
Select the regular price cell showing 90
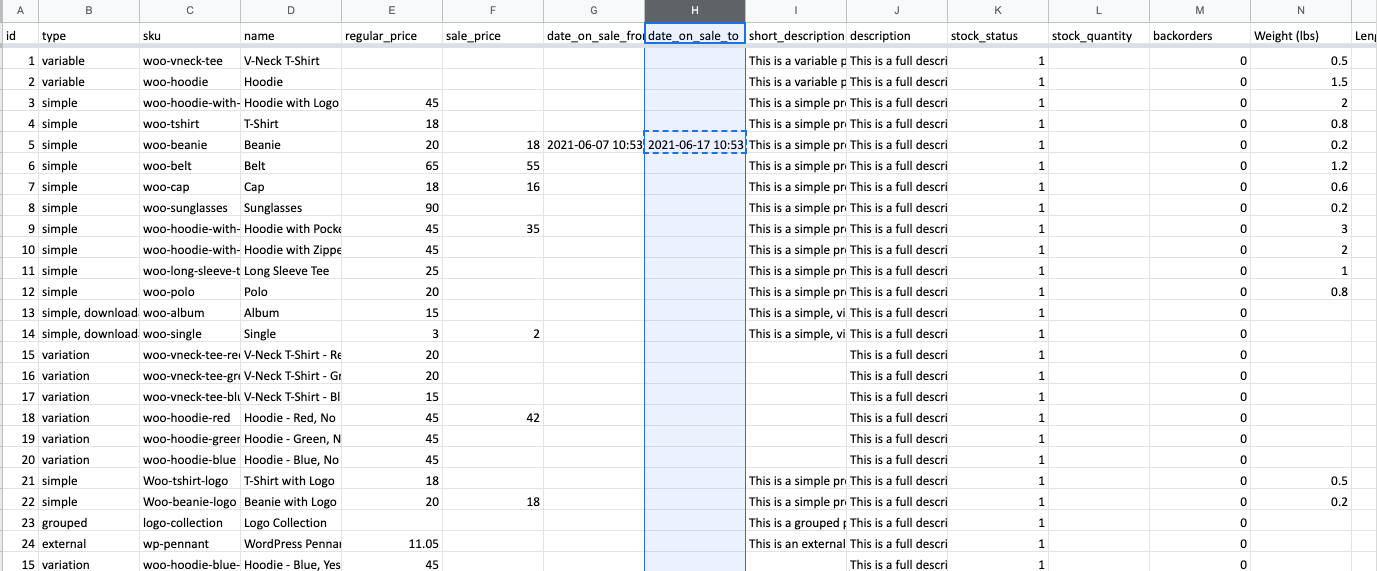[x=391, y=208]
